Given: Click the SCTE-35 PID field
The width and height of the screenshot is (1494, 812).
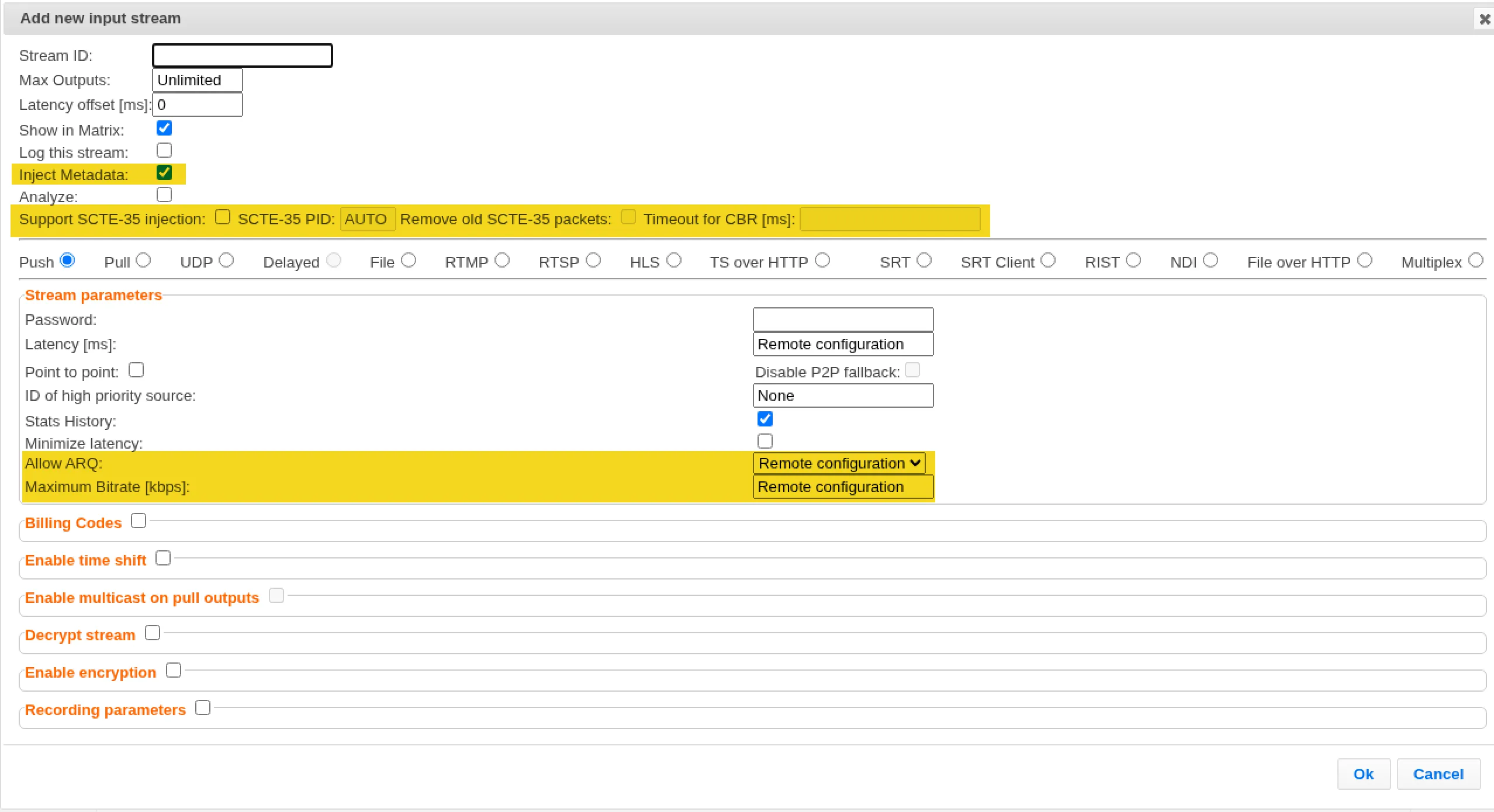Looking at the screenshot, I should [x=368, y=219].
